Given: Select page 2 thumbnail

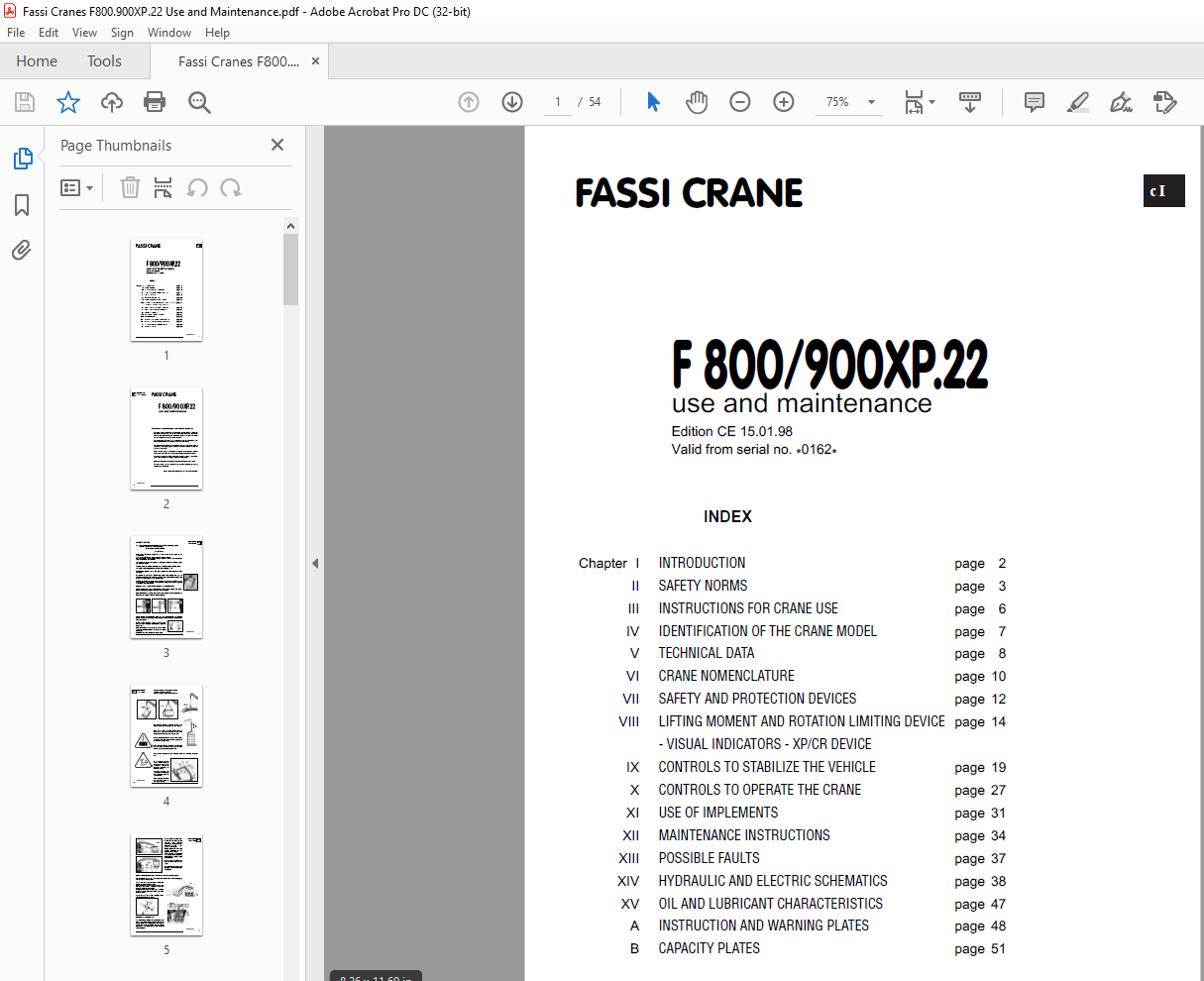Looking at the screenshot, I should [166, 439].
